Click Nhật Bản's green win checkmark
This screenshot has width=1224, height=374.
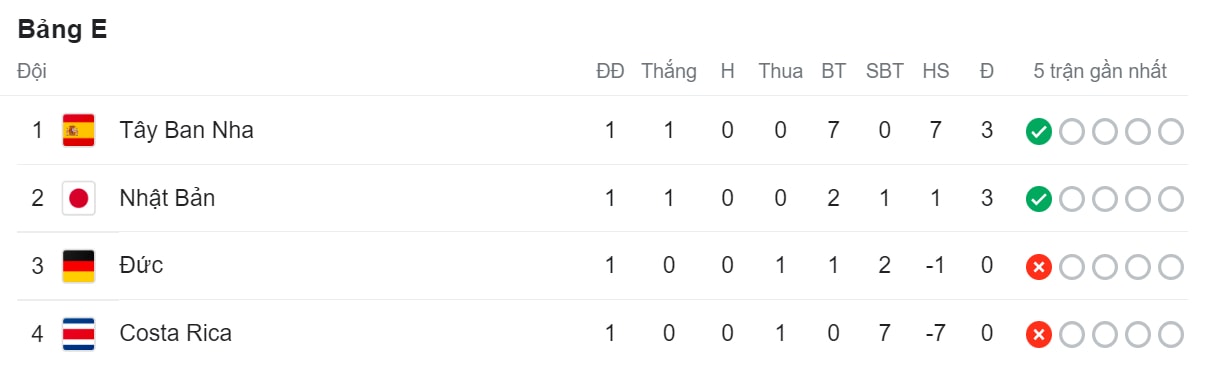(1039, 199)
